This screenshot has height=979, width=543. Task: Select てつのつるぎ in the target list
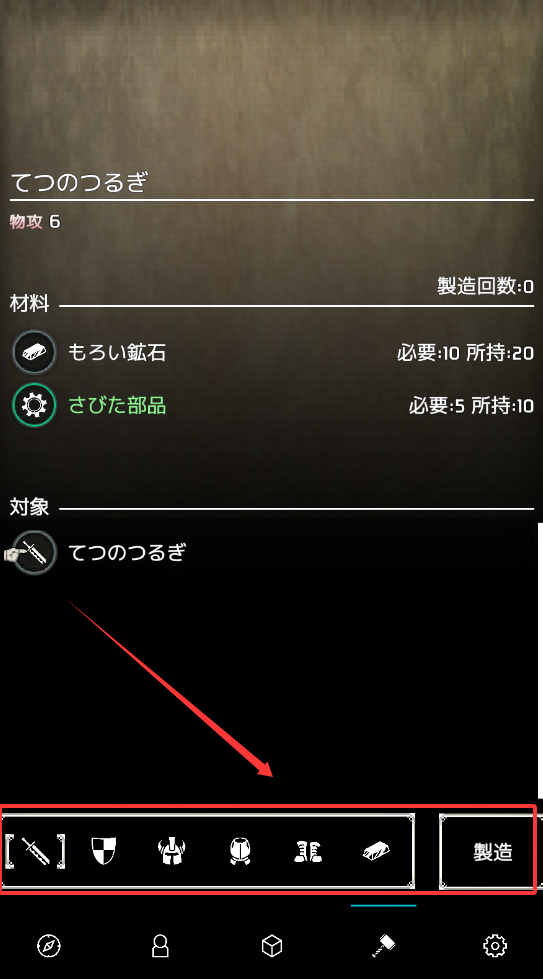pos(272,553)
